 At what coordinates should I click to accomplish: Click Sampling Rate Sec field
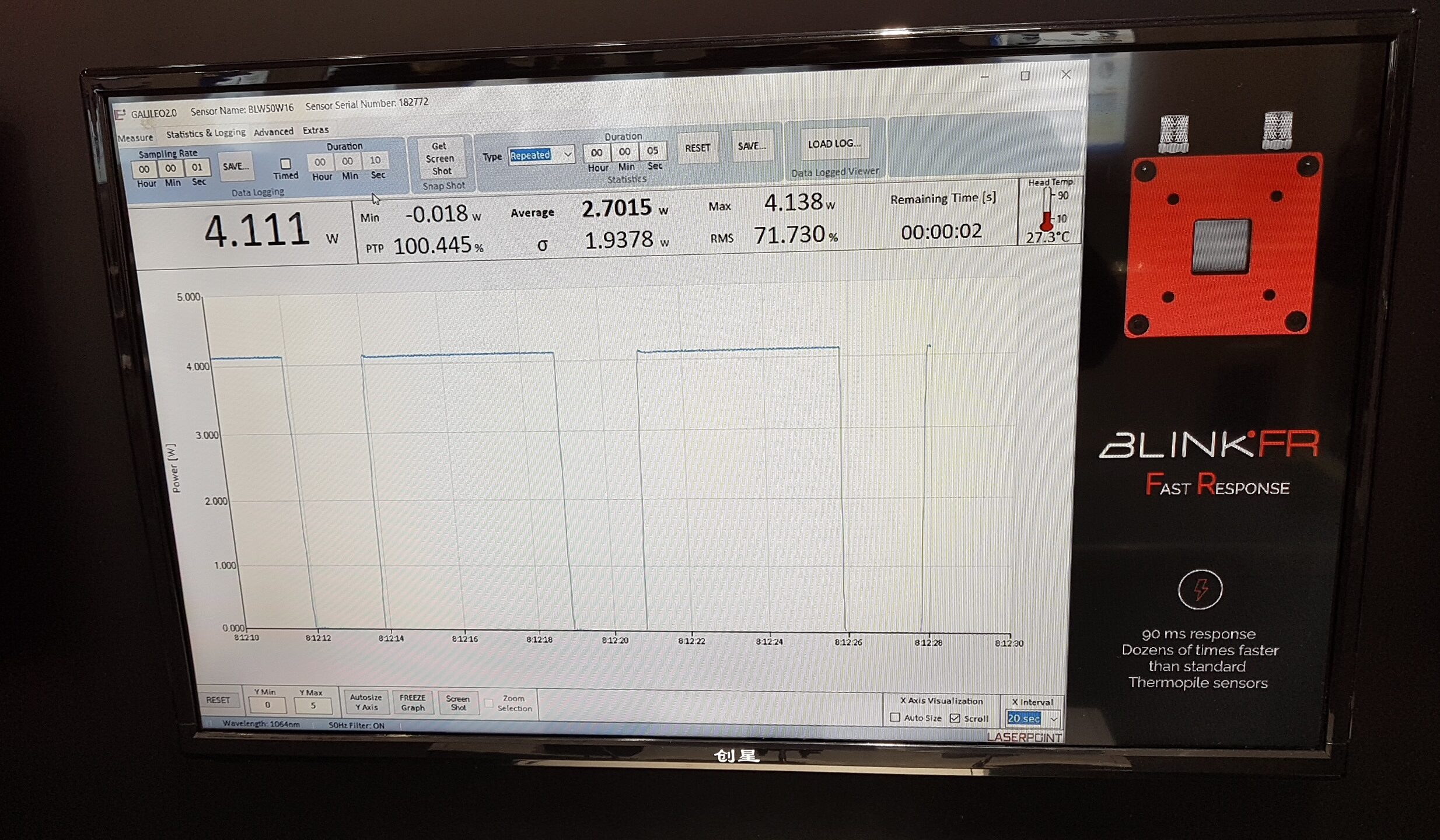pos(197,167)
